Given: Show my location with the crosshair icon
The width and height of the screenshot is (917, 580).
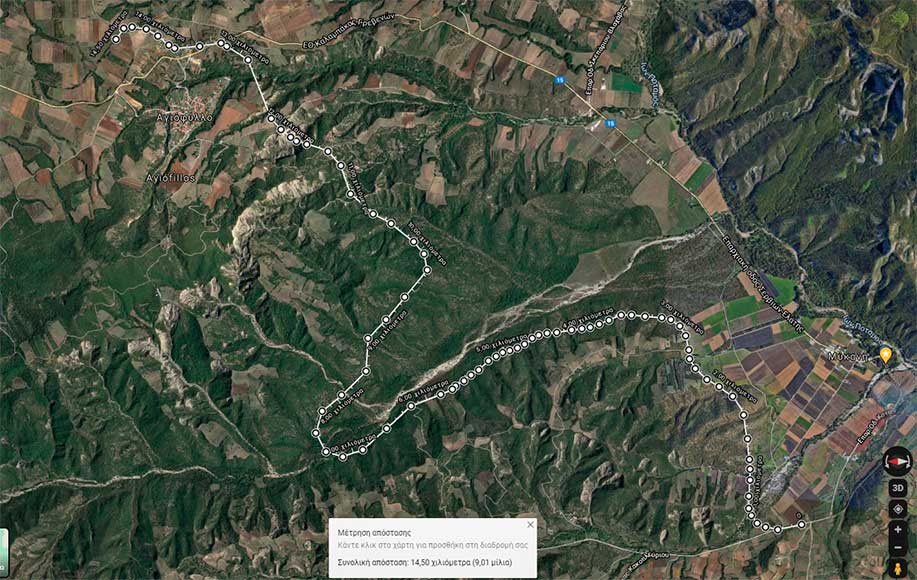Looking at the screenshot, I should point(898,509).
